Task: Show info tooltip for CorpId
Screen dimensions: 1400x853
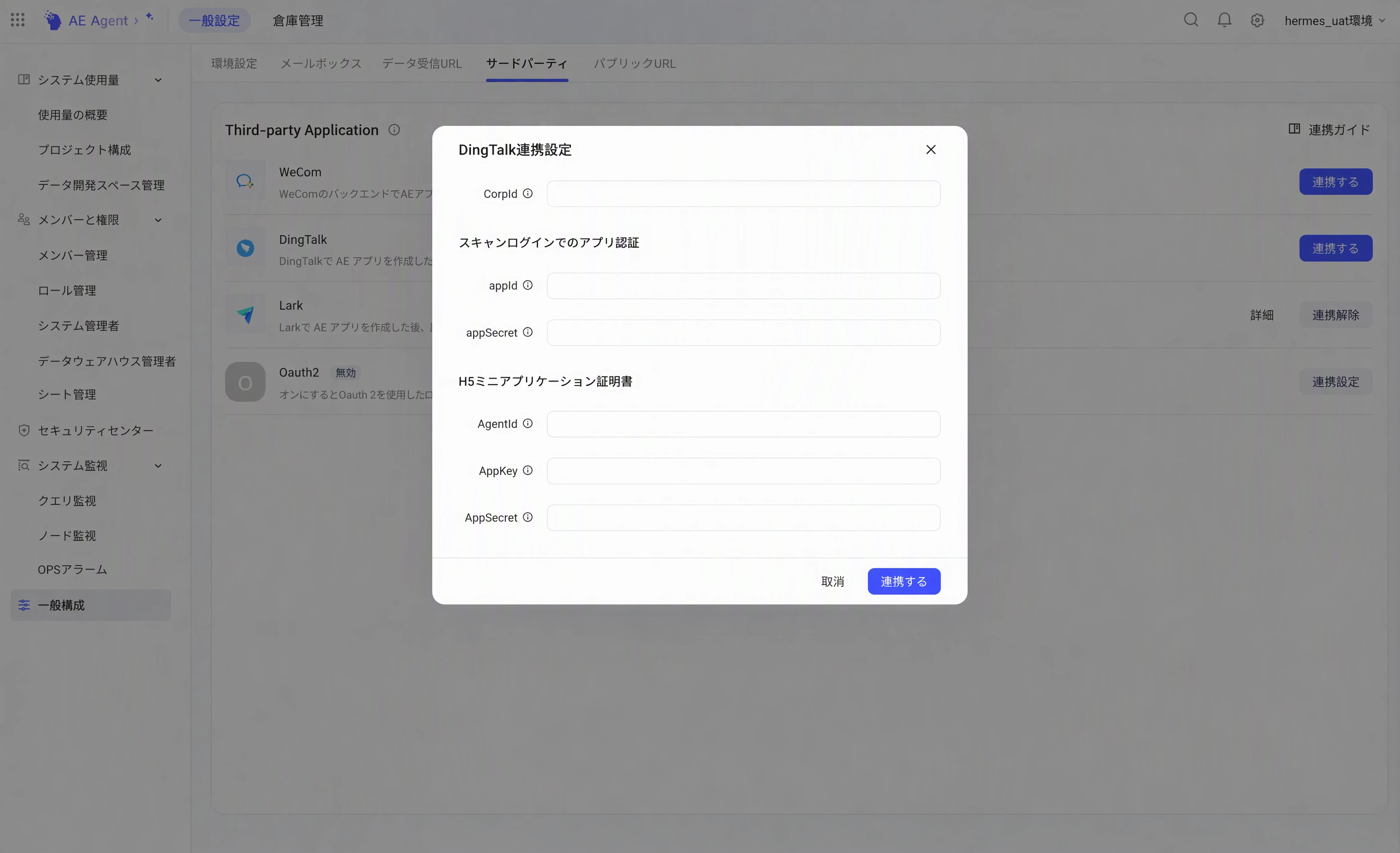Action: tap(528, 193)
